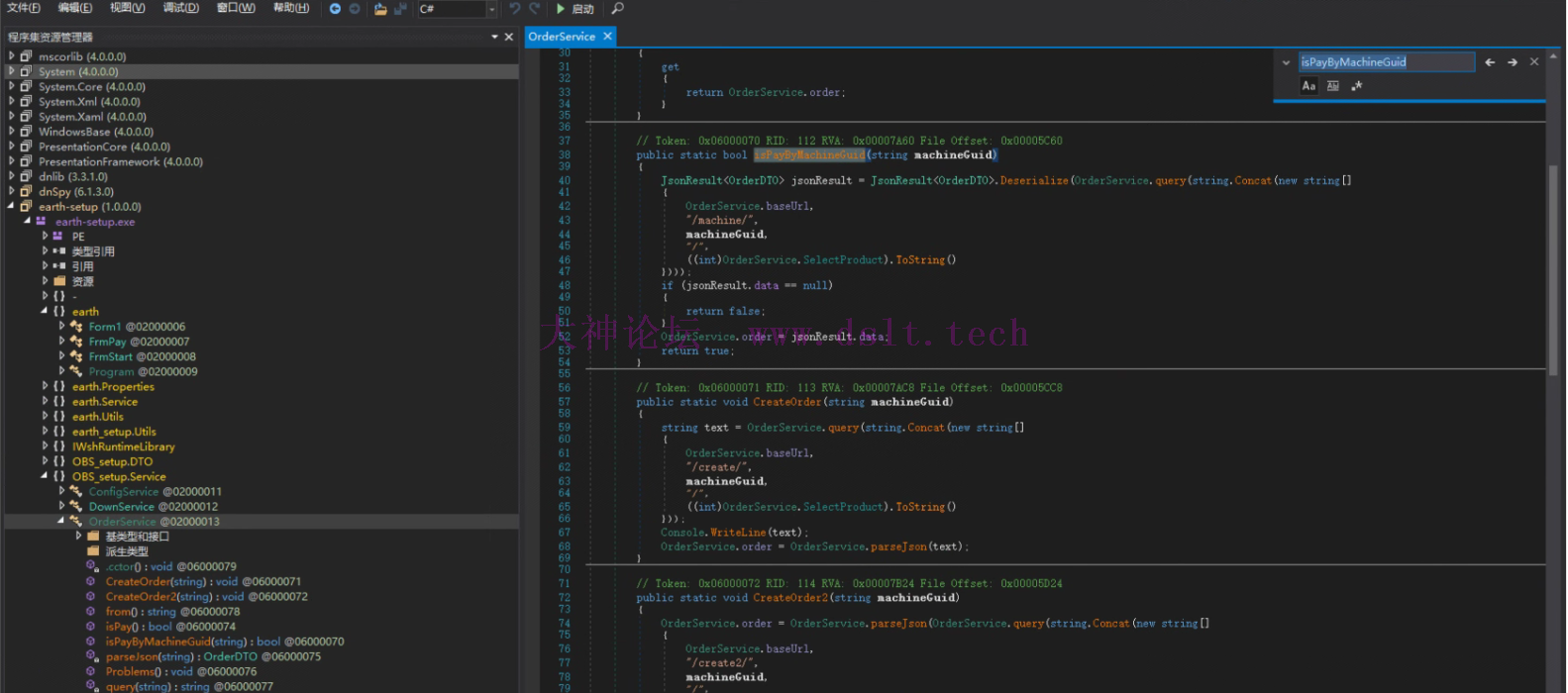This screenshot has width=1568, height=693.
Task: Toggle match whole word option
Action: 1333,86
